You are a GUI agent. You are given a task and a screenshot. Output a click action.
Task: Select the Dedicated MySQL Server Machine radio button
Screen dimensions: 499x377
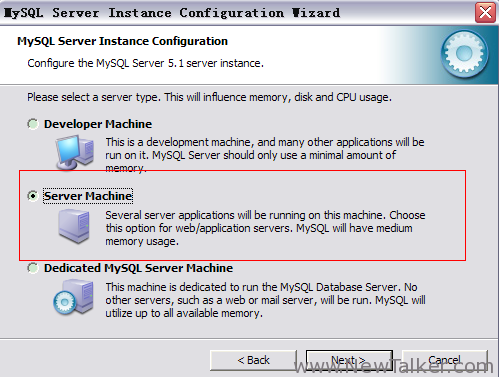[33, 268]
